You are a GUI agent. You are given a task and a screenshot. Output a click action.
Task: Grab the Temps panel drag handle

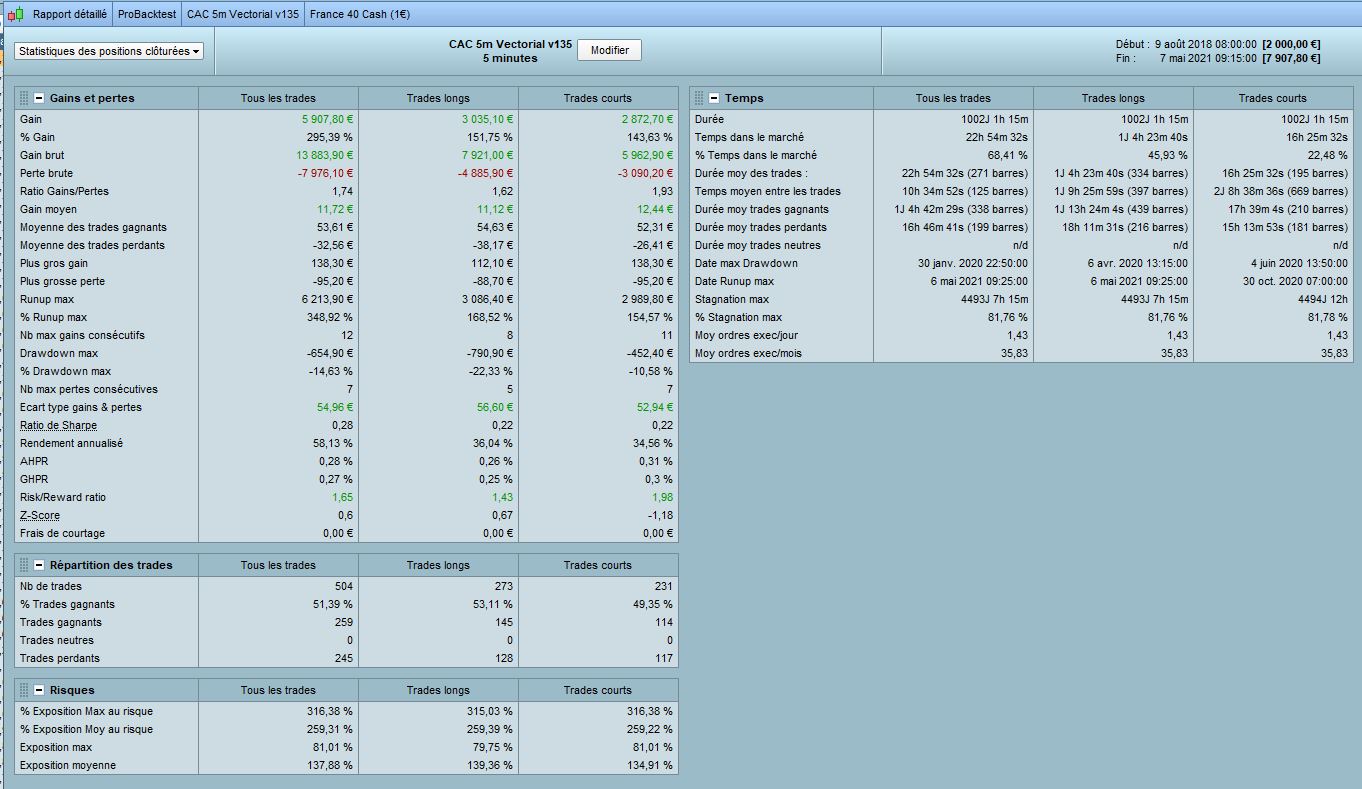[x=699, y=98]
